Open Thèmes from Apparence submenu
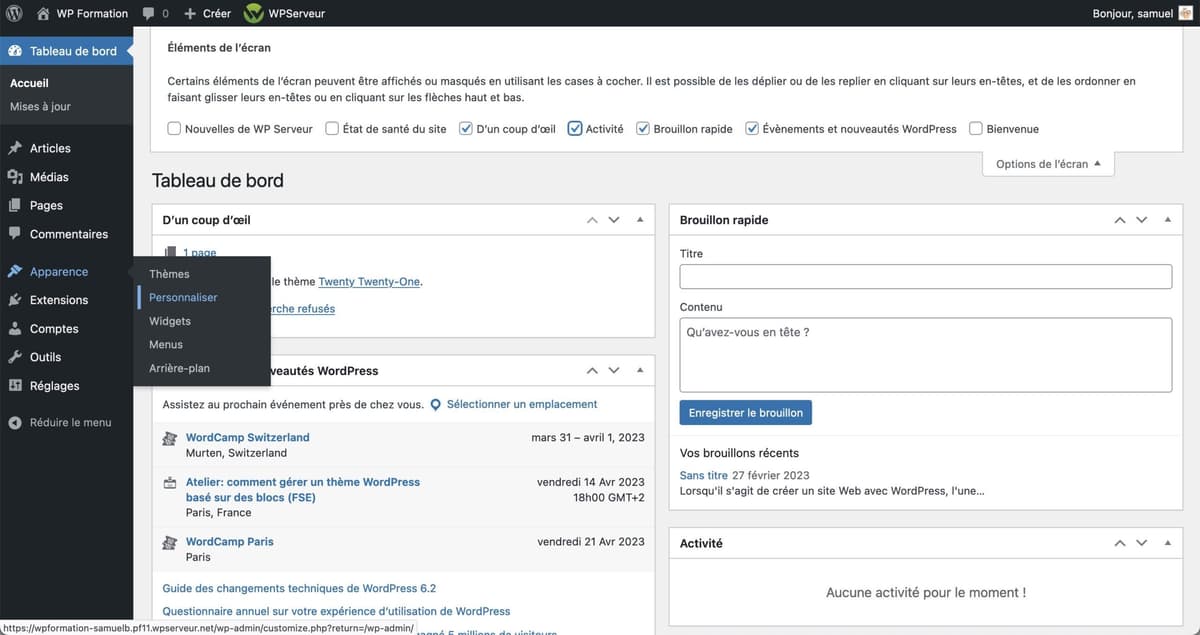The height and width of the screenshot is (635, 1200). (x=168, y=273)
